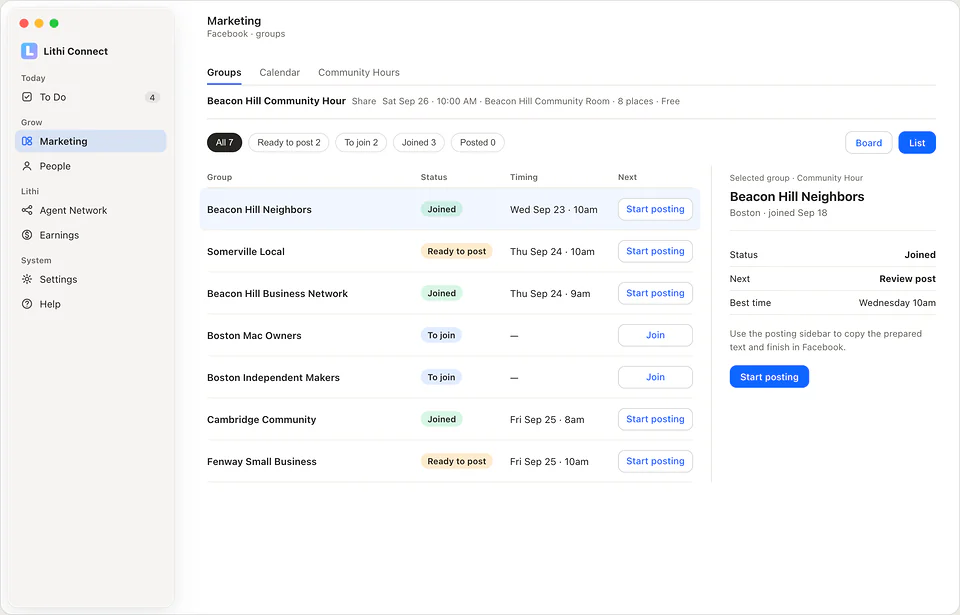Click the blue Start posting button in details panel

coord(769,377)
